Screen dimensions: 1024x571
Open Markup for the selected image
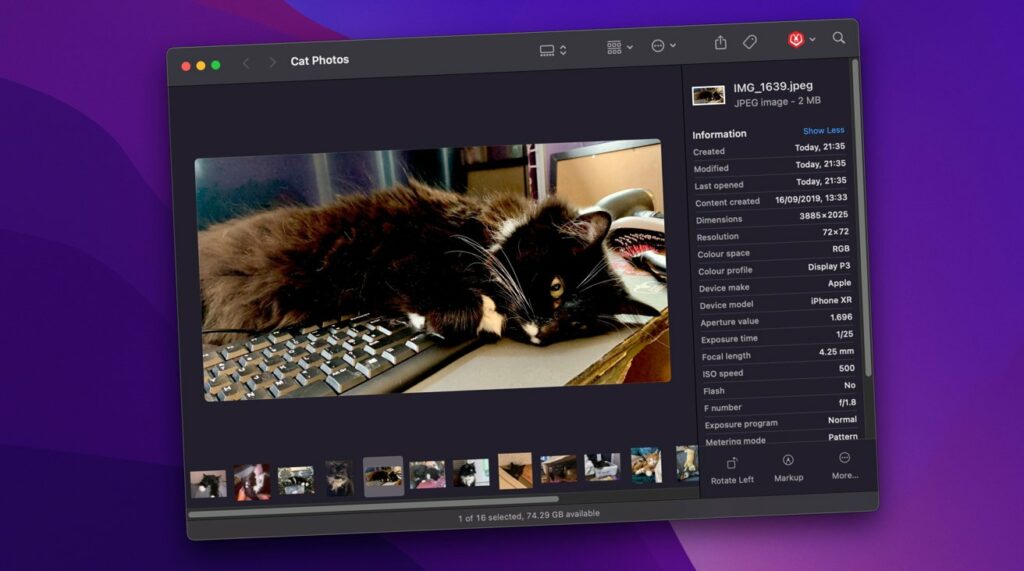coord(788,465)
